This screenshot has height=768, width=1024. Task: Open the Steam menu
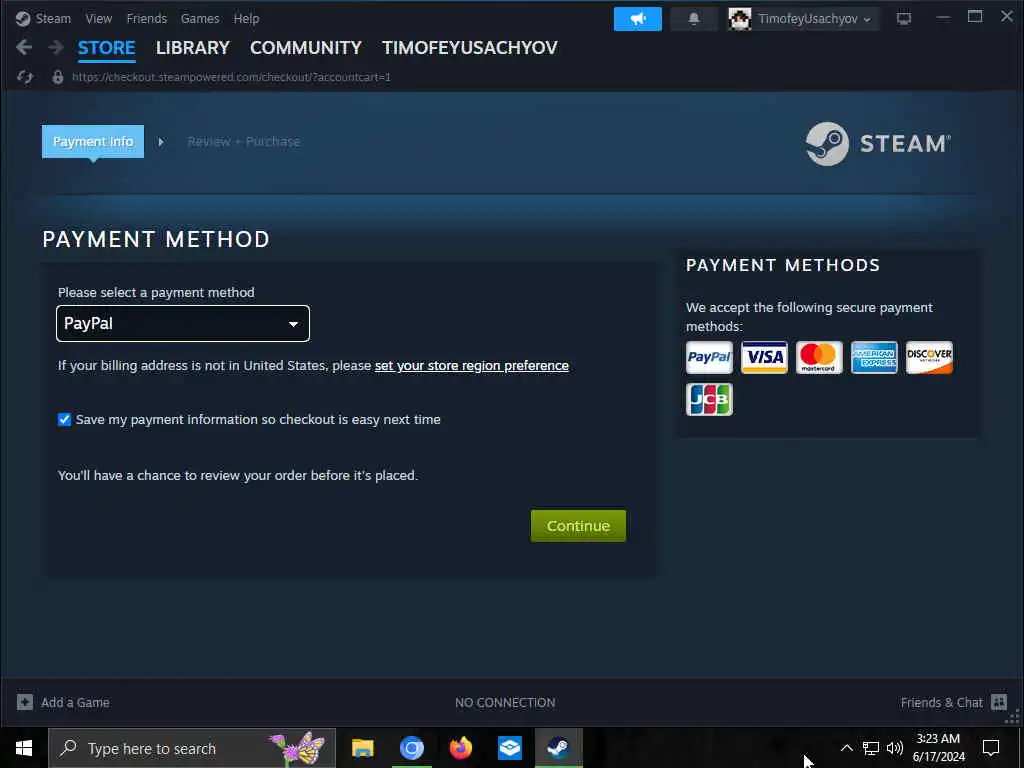coord(53,18)
